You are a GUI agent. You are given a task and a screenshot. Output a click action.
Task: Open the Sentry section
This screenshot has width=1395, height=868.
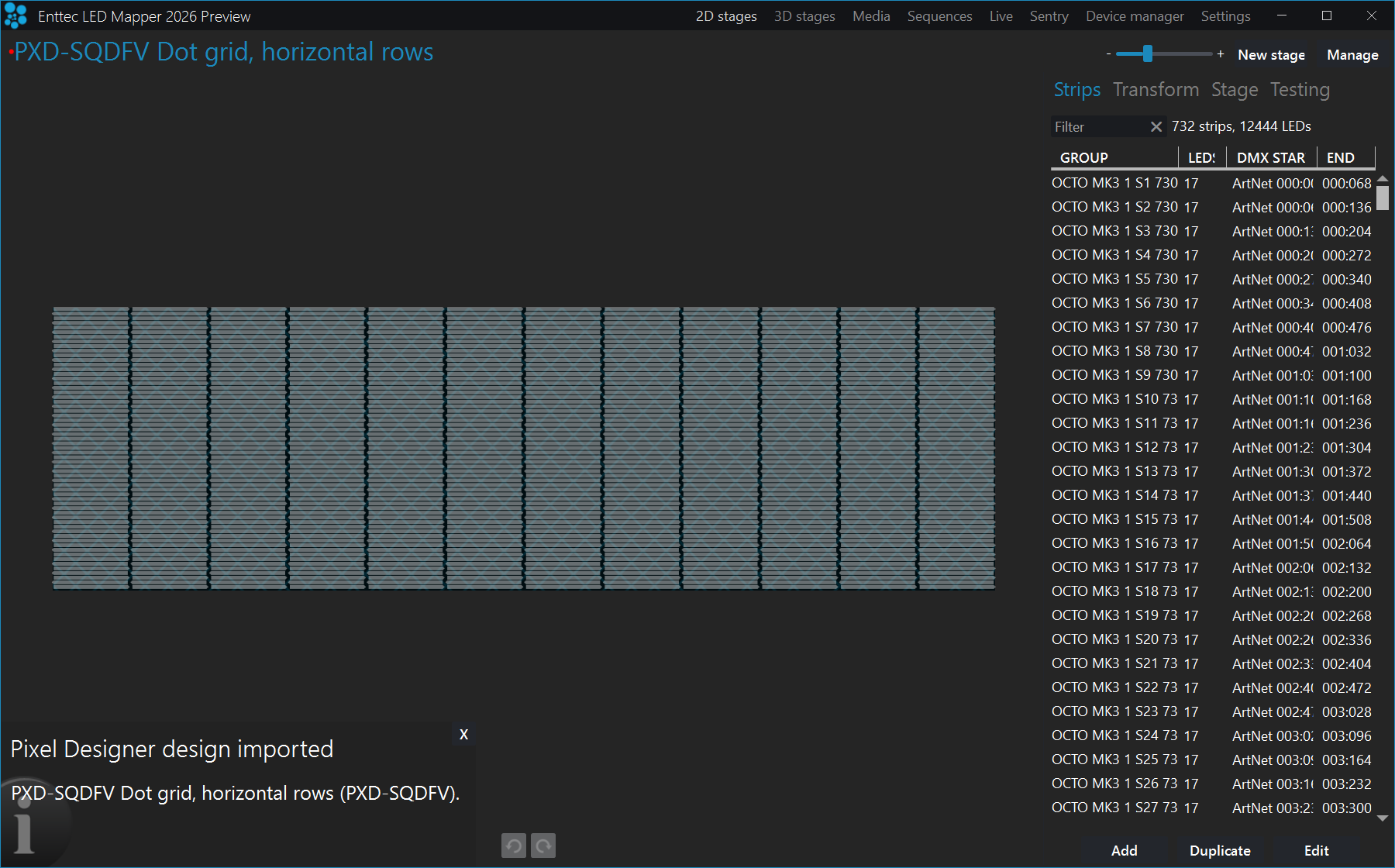pos(1049,16)
